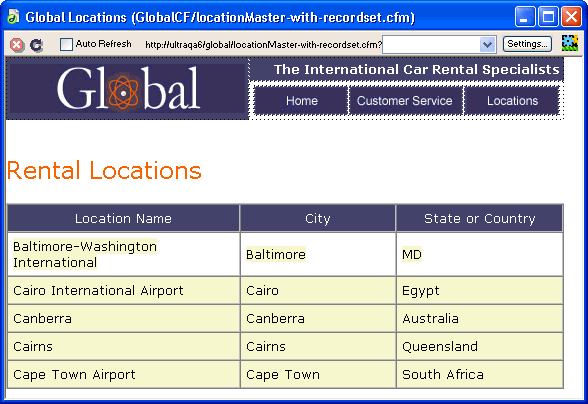Click the Cairo International Airport row
The width and height of the screenshot is (588, 404).
(x=285, y=291)
